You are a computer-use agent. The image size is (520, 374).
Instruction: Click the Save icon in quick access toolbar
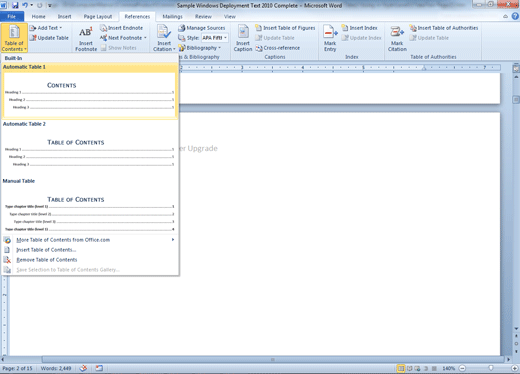15,5
